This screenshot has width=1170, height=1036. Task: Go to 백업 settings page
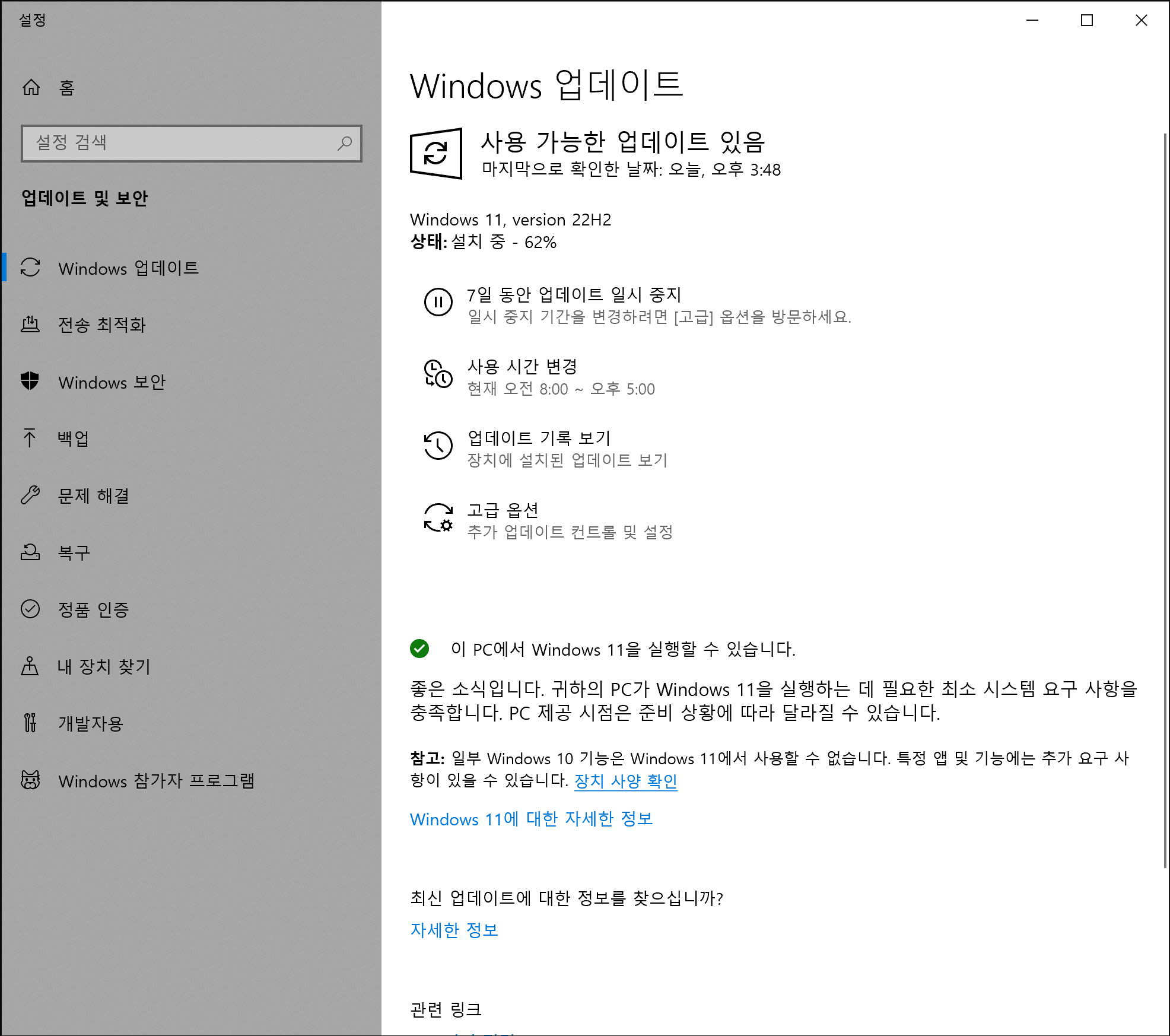73,438
